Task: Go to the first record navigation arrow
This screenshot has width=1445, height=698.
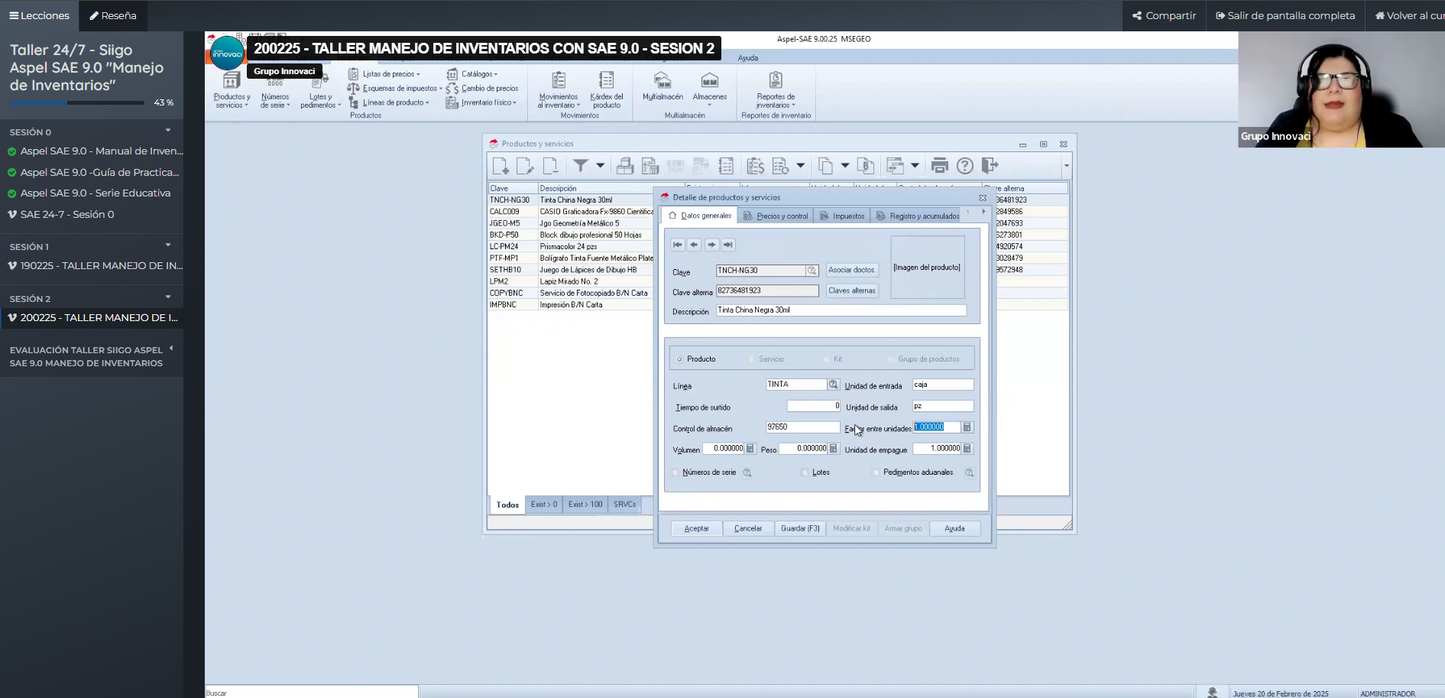Action: (x=677, y=245)
